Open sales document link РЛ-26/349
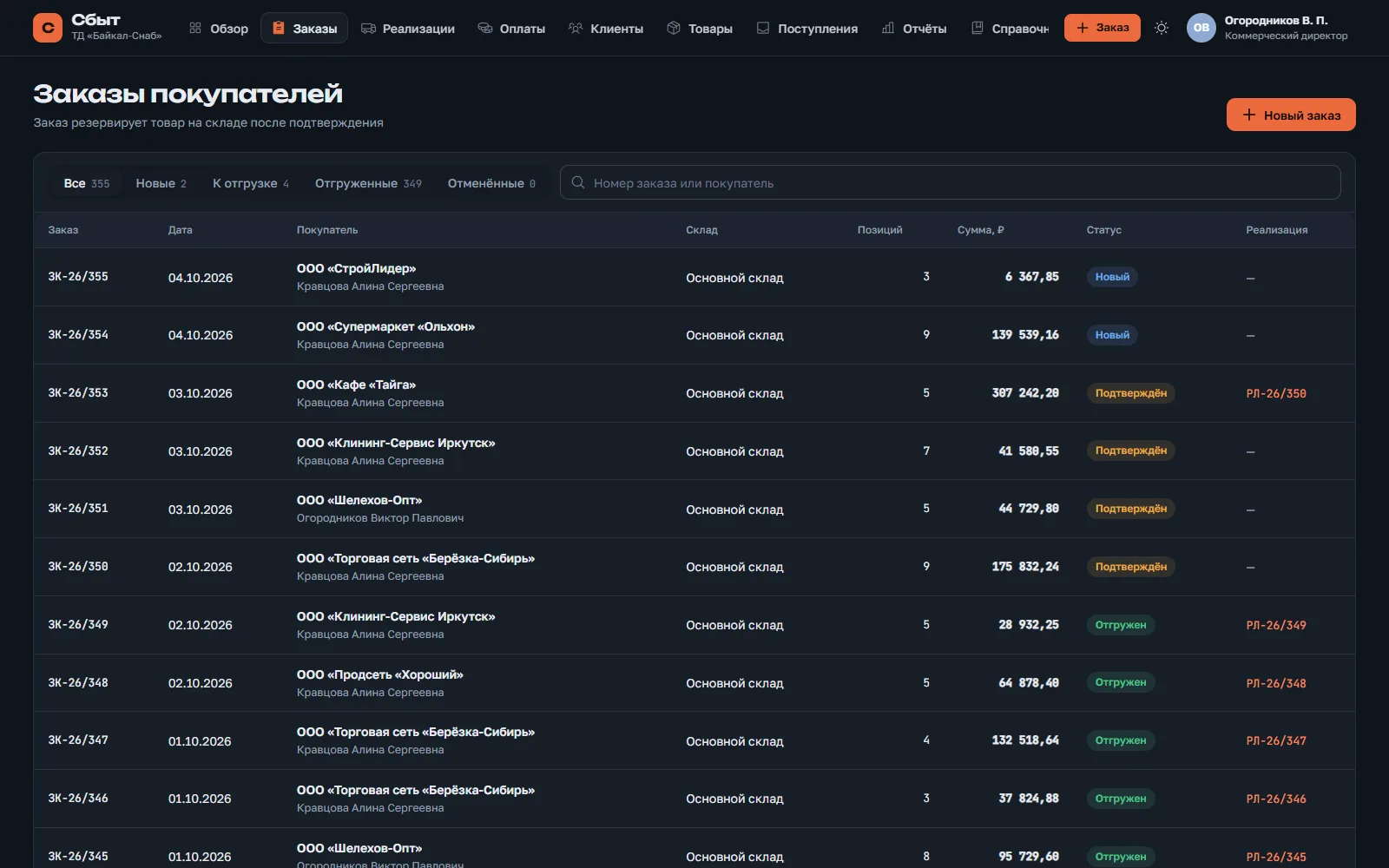Screen dimensions: 1389x868 (1276, 625)
